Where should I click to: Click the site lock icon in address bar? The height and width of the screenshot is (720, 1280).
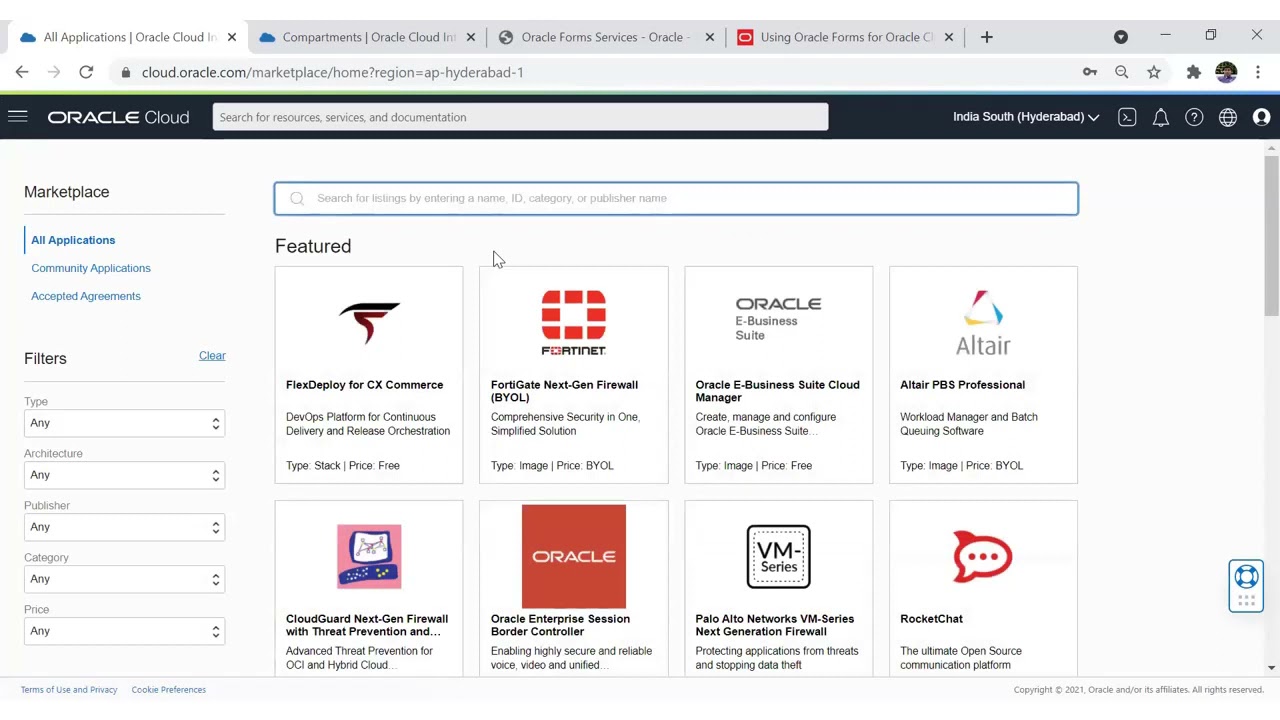(x=125, y=72)
